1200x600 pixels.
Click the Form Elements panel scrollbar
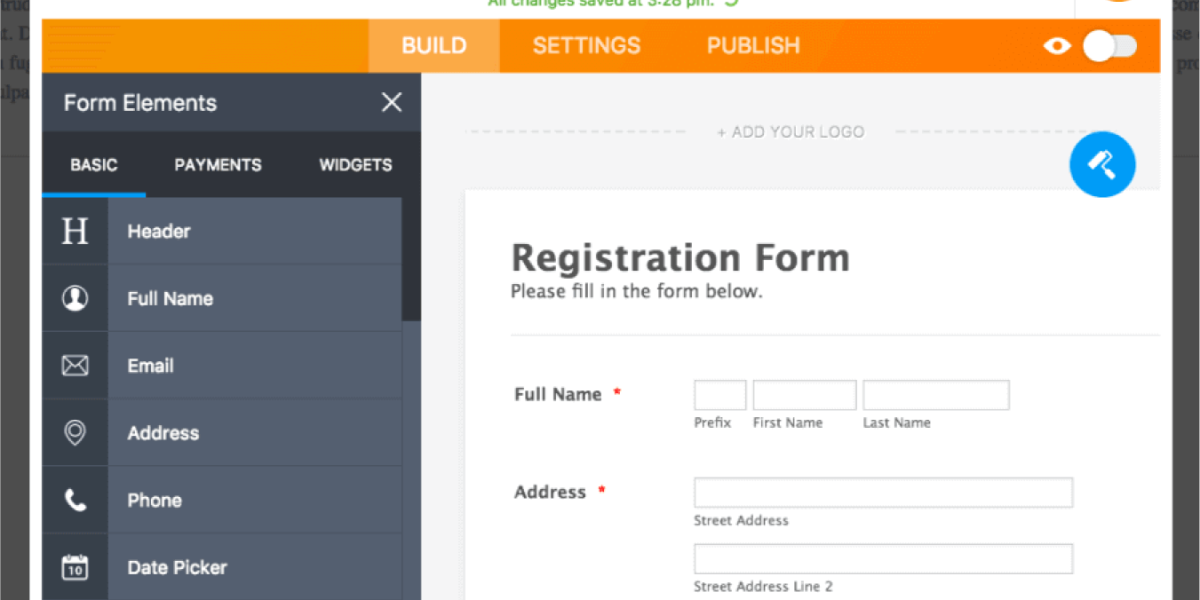[x=411, y=260]
